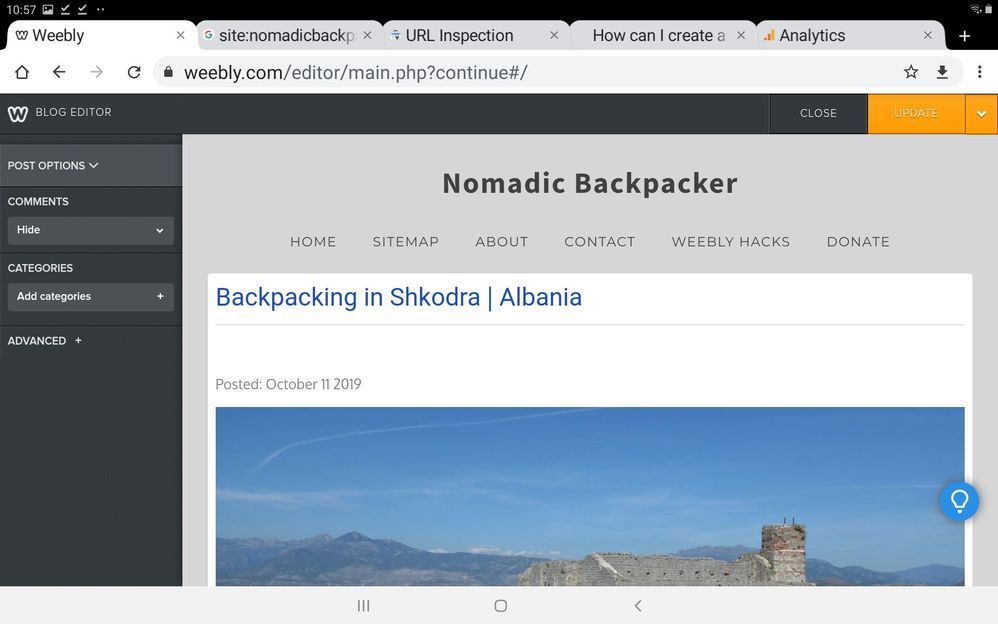
Task: Click the orange Update button
Action: point(915,114)
